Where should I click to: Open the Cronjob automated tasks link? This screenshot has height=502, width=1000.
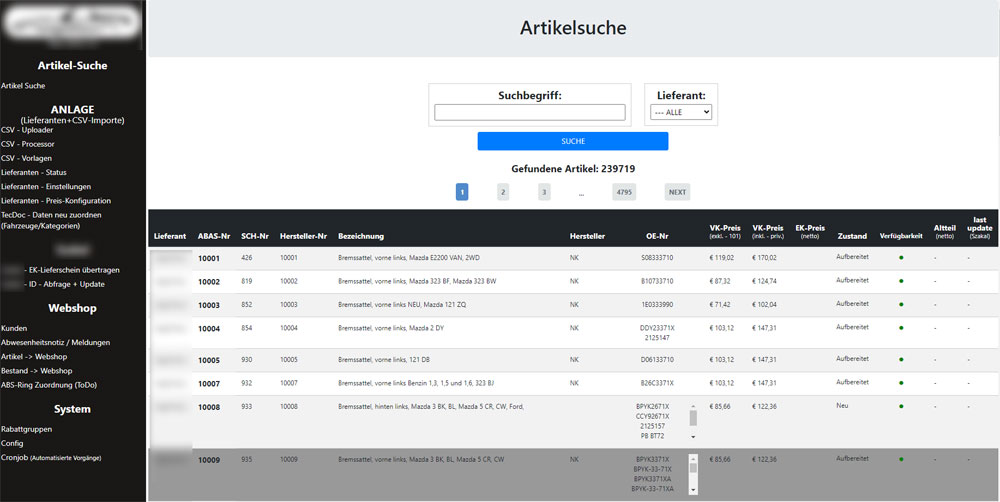pos(50,458)
